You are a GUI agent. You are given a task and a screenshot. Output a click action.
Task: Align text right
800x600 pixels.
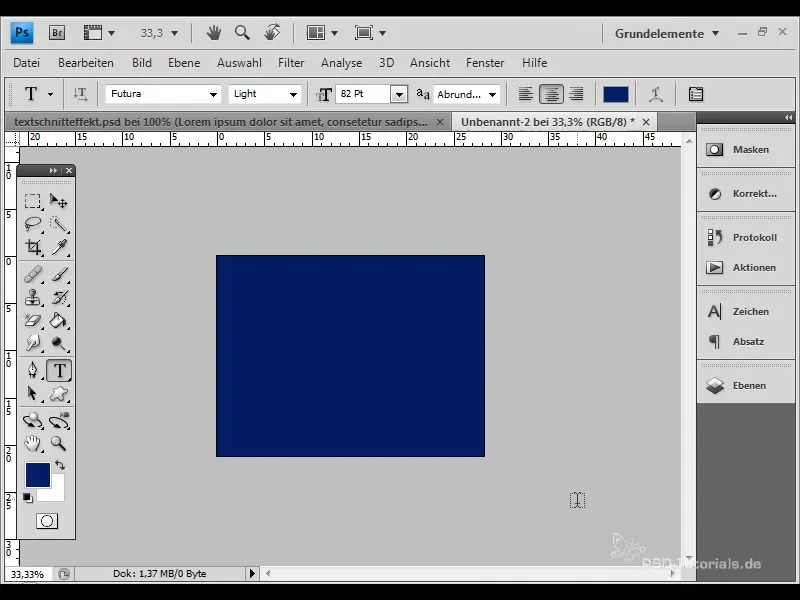576,94
